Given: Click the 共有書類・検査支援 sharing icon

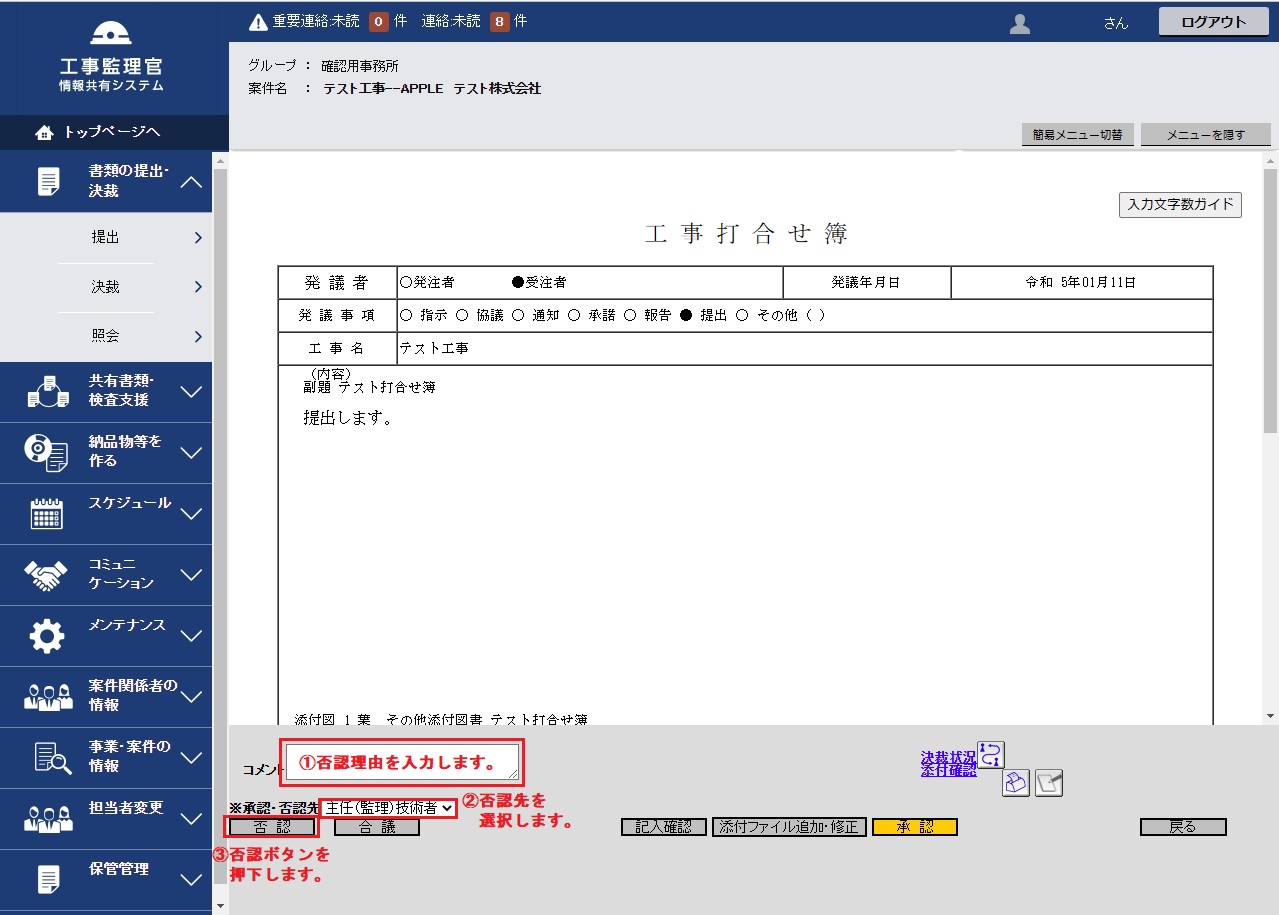Looking at the screenshot, I should tap(48, 392).
